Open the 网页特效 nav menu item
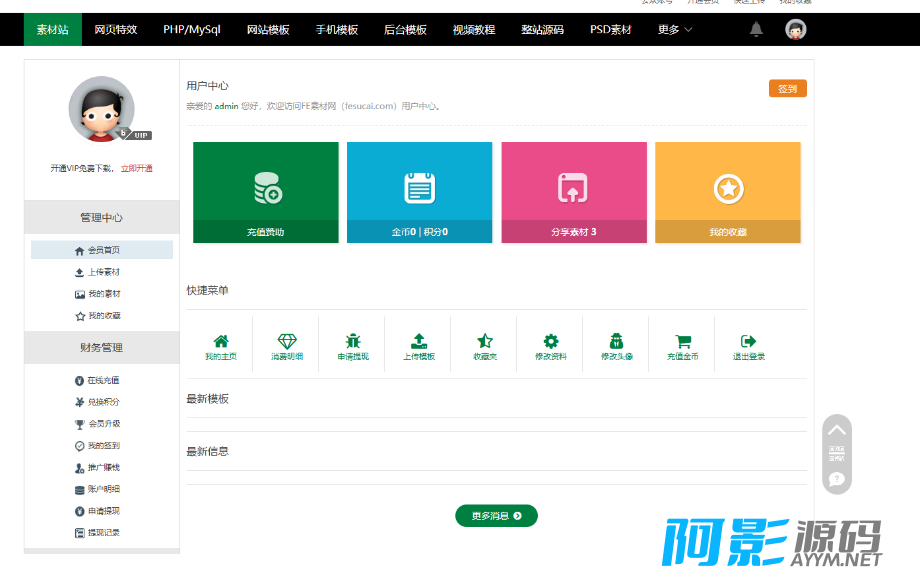 pyautogui.click(x=116, y=29)
